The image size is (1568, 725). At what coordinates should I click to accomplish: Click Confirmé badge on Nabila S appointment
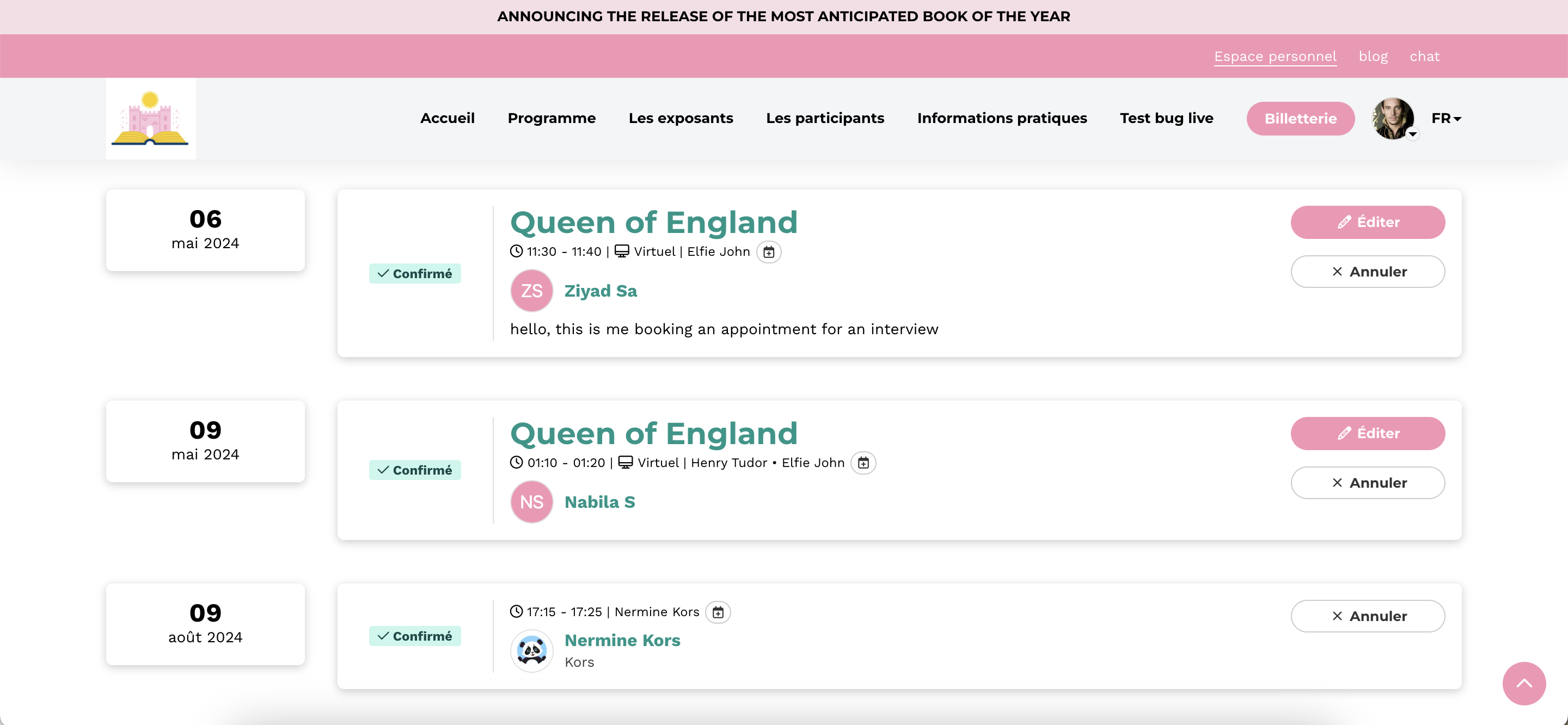pos(414,470)
